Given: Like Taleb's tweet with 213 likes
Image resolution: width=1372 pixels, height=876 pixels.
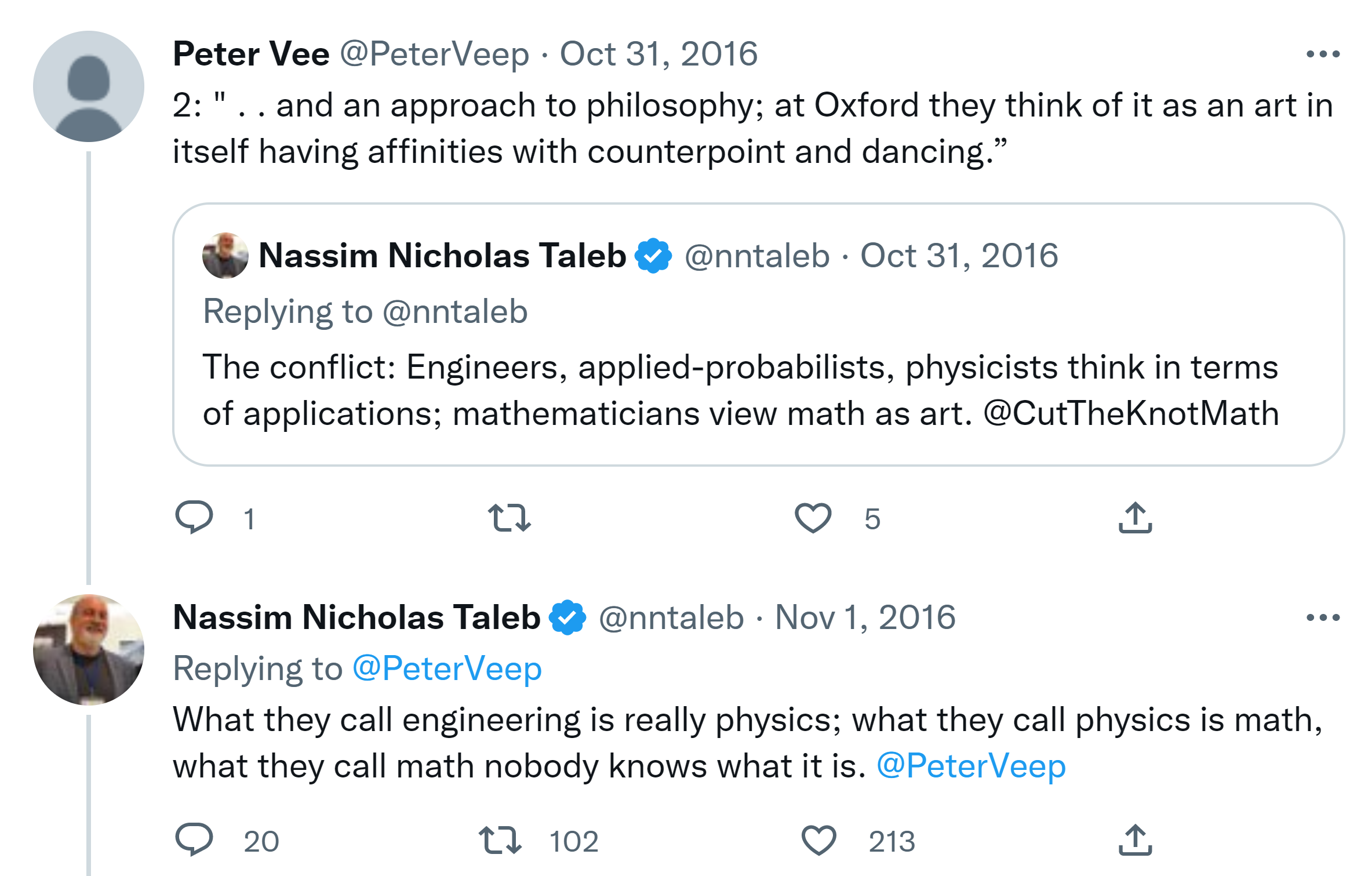Looking at the screenshot, I should pos(818,839).
